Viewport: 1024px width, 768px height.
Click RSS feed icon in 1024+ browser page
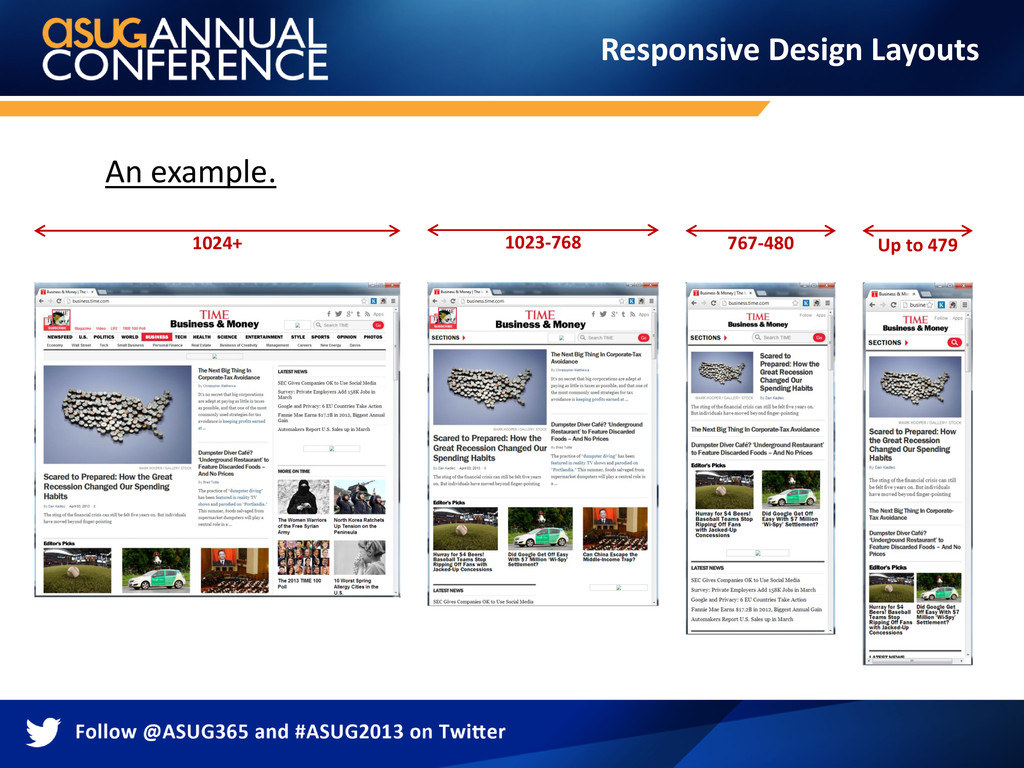pyautogui.click(x=367, y=314)
